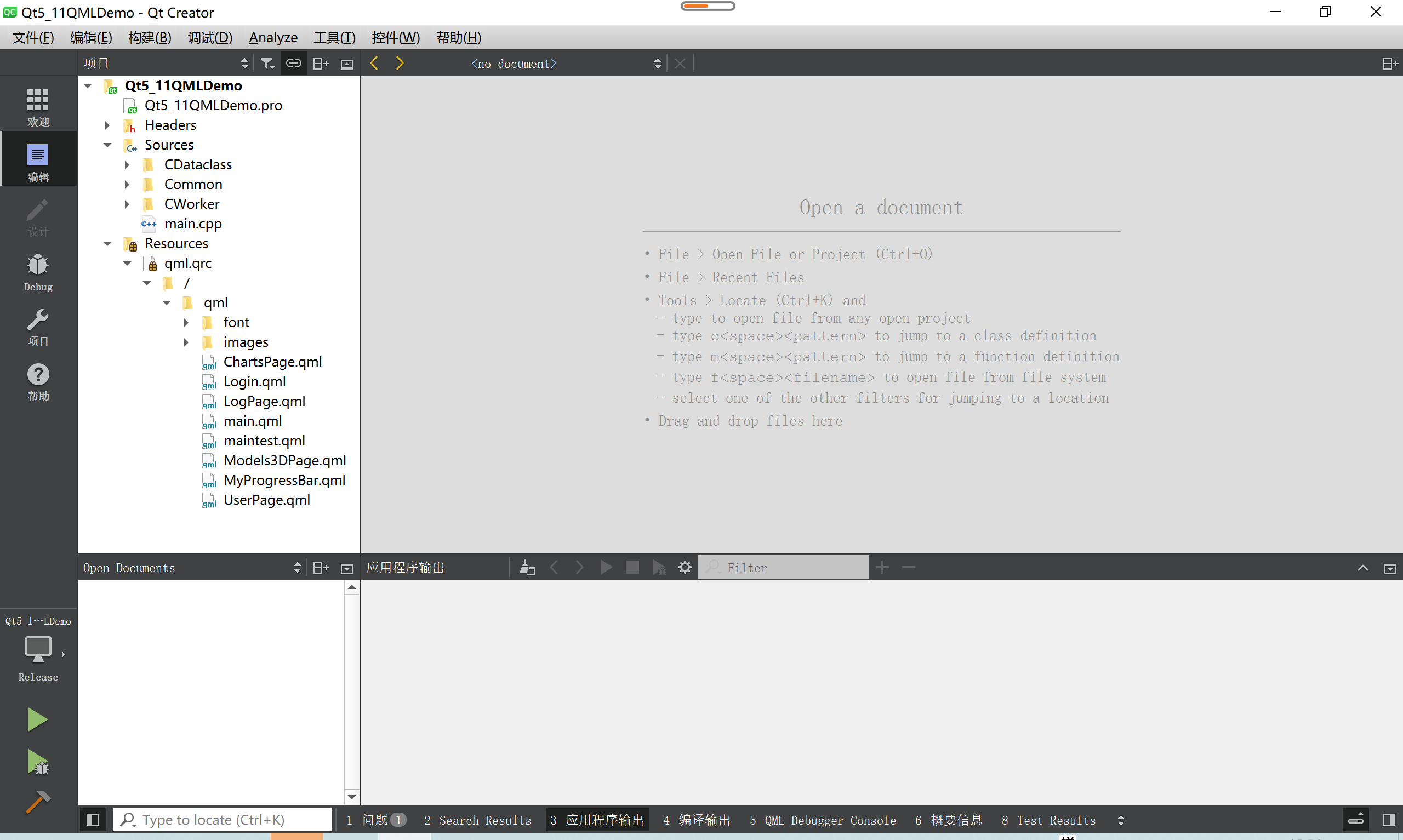Click the green Run button
Image resolution: width=1403 pixels, height=840 pixels.
37,719
